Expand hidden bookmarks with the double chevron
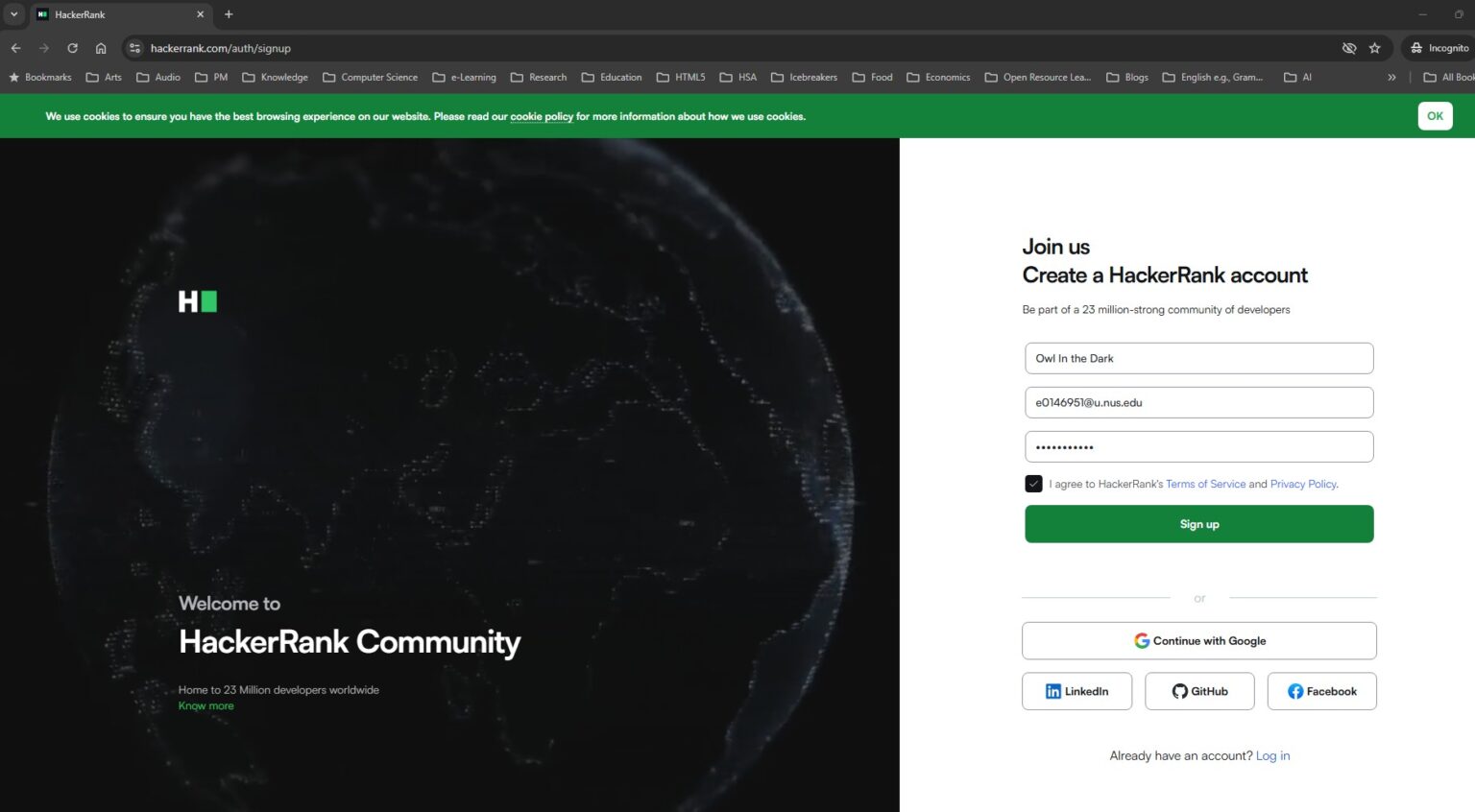 tap(1392, 77)
